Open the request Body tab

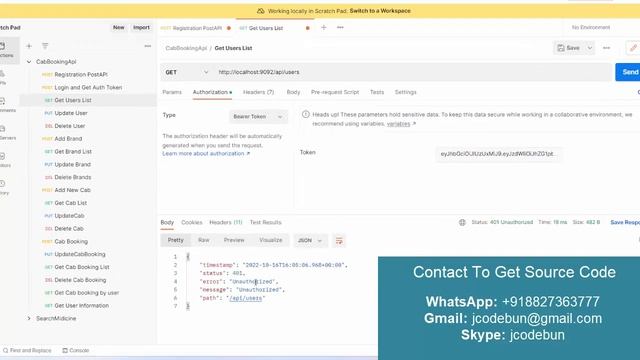coord(293,92)
